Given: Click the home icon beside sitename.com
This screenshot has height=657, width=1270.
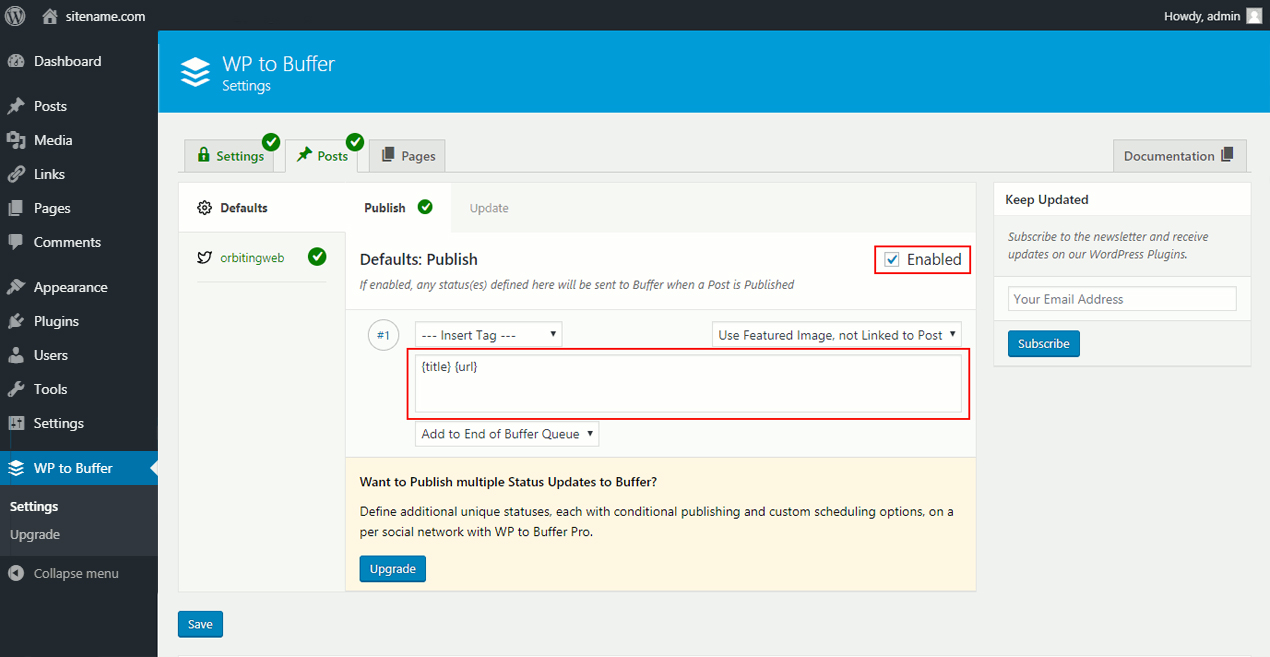Looking at the screenshot, I should tap(50, 16).
